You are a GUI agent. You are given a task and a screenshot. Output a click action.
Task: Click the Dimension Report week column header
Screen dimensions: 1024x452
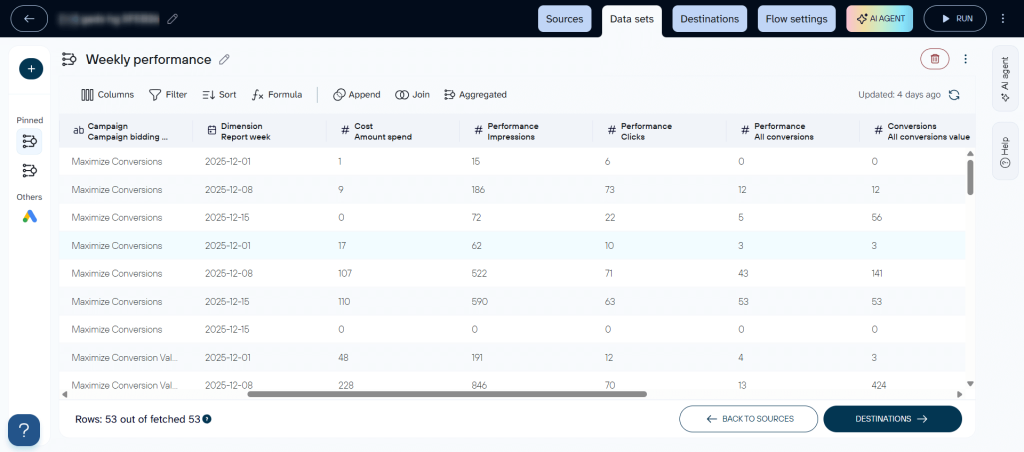point(259,131)
